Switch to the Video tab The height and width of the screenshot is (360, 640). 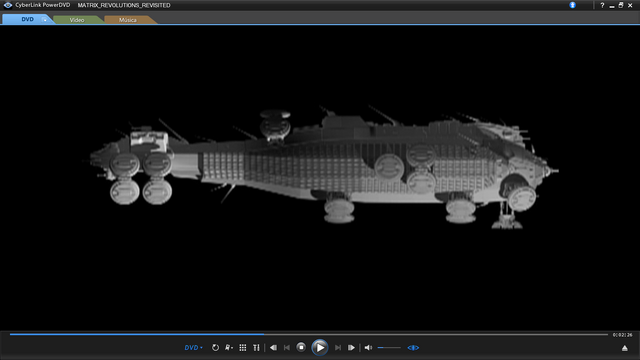coord(77,20)
